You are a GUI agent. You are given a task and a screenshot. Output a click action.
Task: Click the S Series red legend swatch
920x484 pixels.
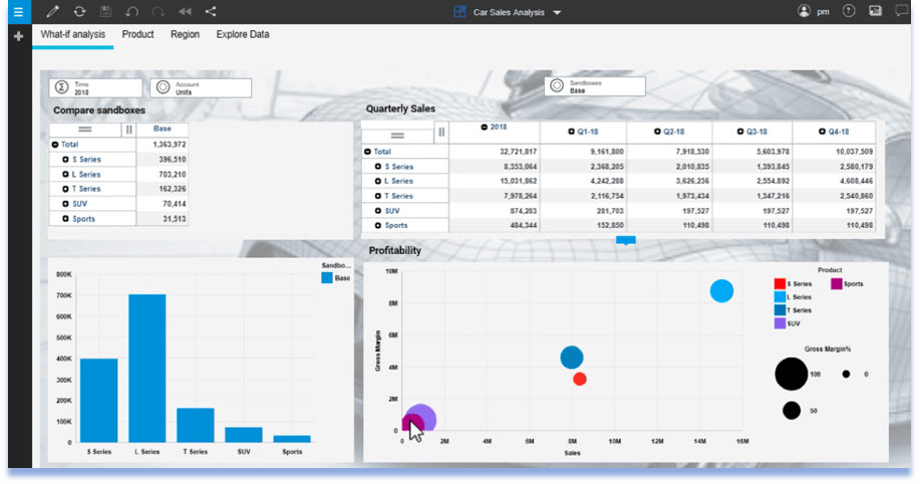click(x=780, y=284)
